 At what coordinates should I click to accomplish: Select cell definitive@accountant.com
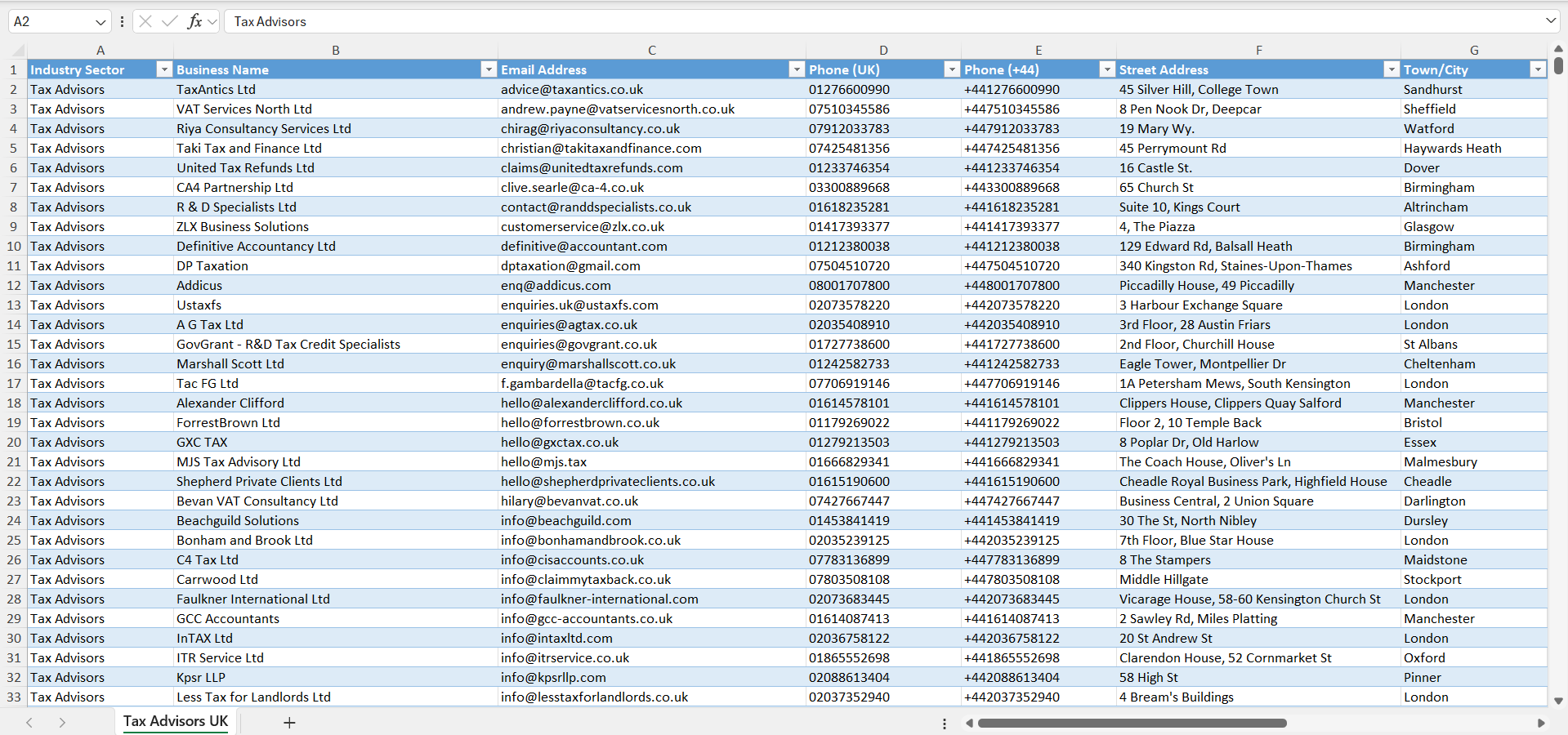coord(652,247)
